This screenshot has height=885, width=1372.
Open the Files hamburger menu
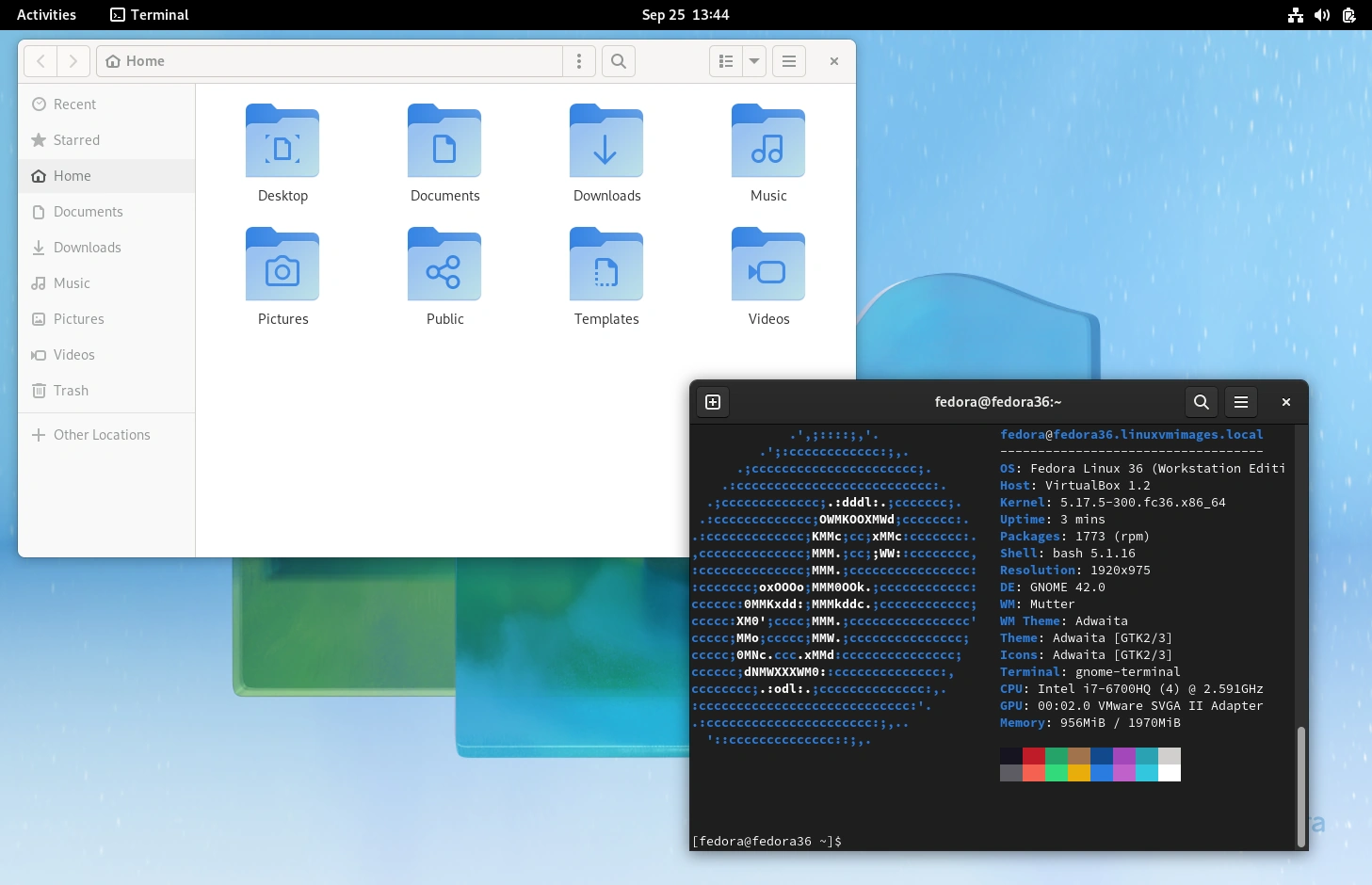[788, 61]
